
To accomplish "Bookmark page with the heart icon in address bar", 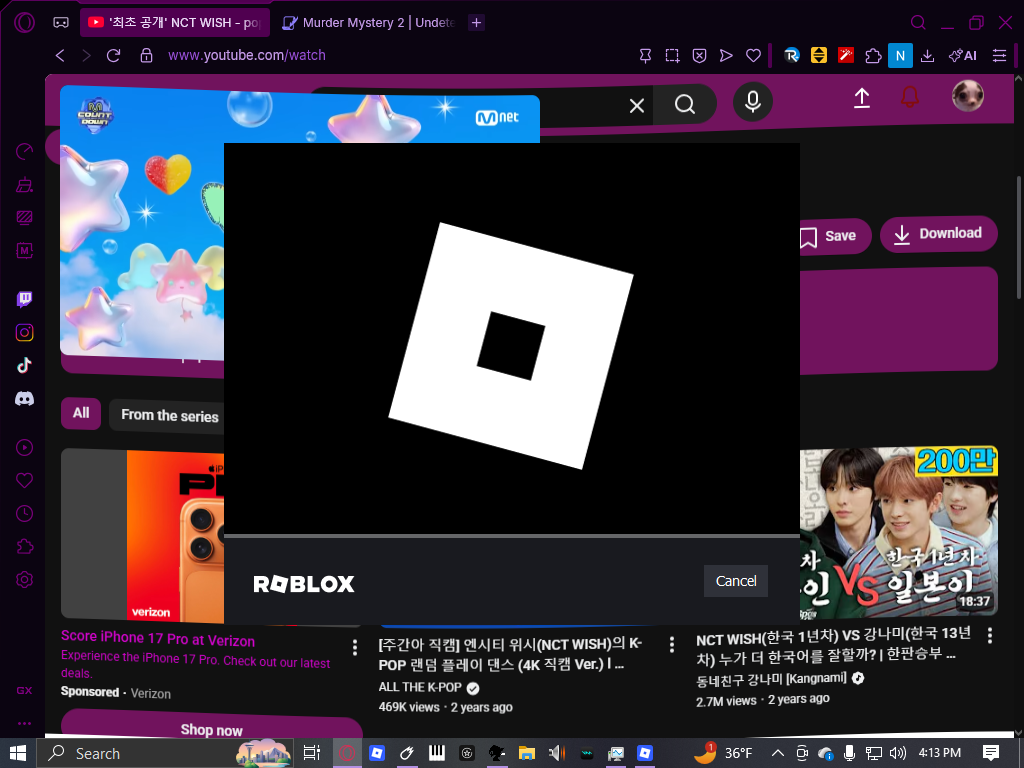I will pos(754,56).
